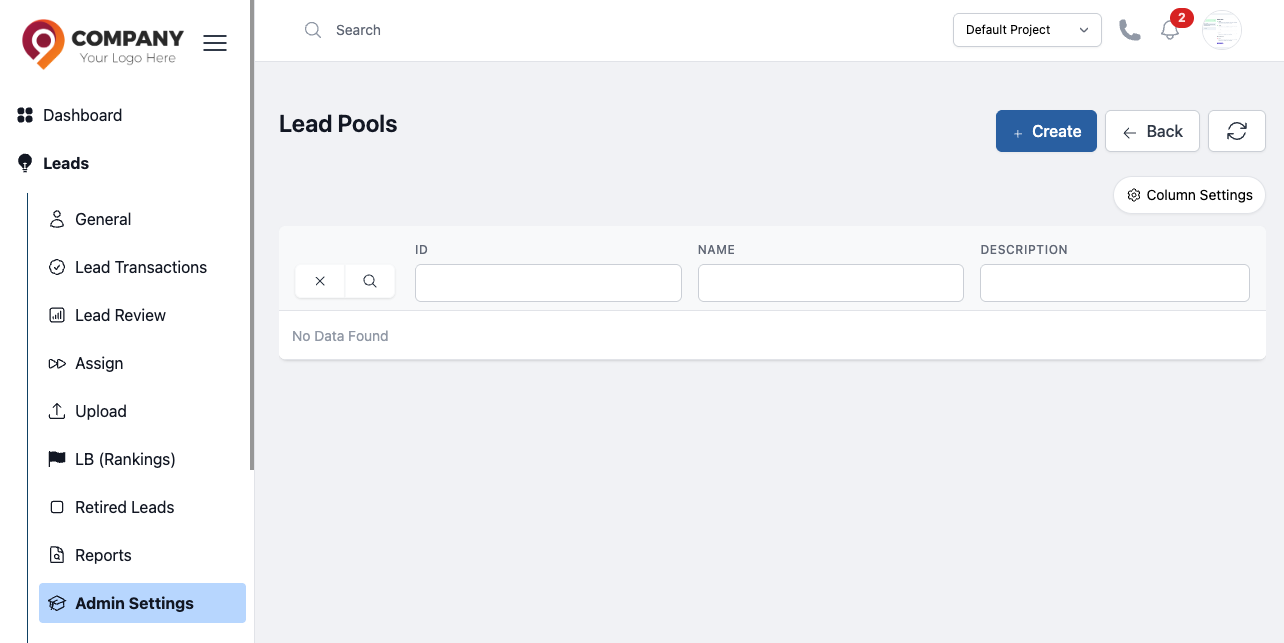Open the user profile avatar
Image resolution: width=1284 pixels, height=643 pixels.
1222,30
